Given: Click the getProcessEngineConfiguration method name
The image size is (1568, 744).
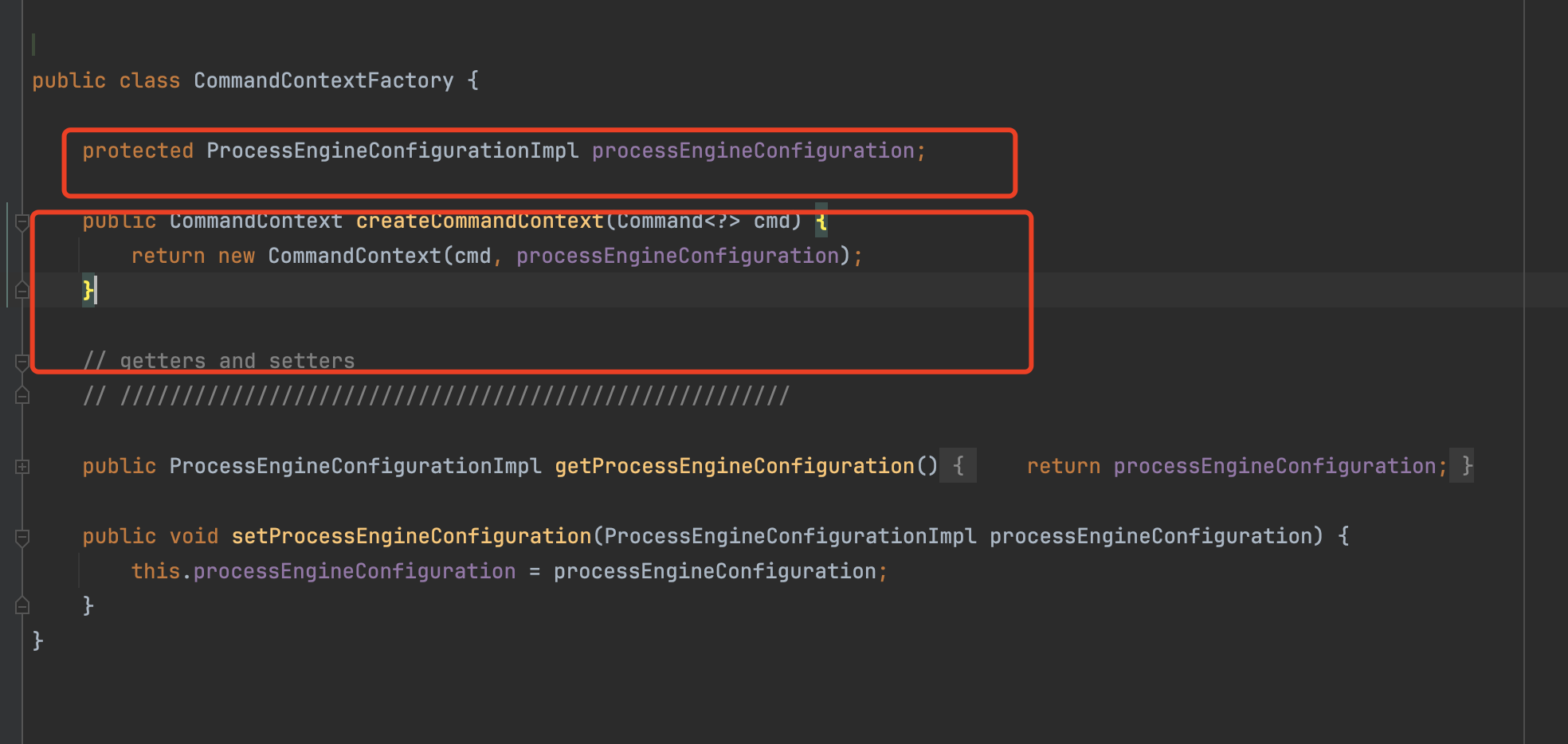Looking at the screenshot, I should point(735,466).
